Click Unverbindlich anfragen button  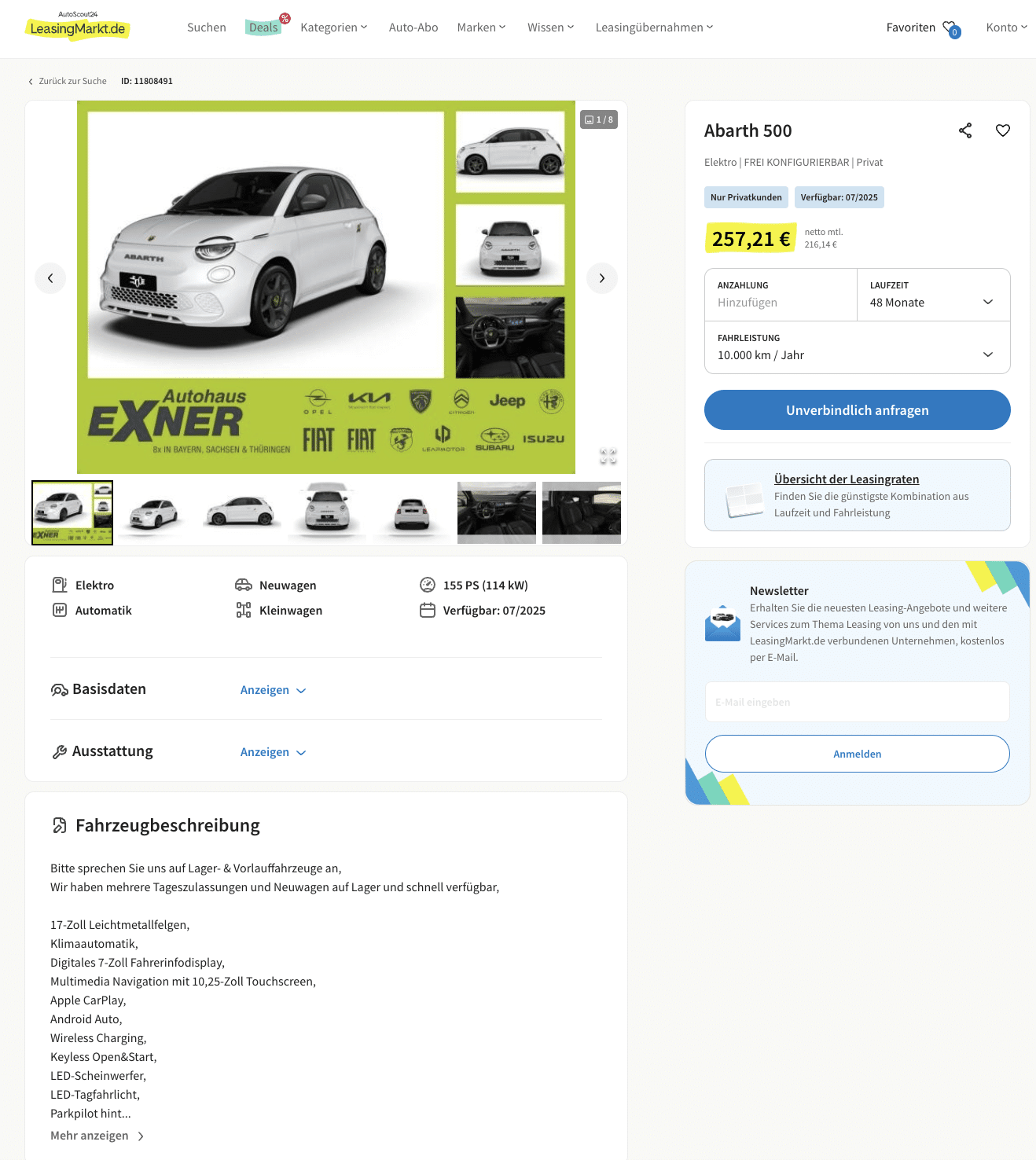click(x=858, y=410)
